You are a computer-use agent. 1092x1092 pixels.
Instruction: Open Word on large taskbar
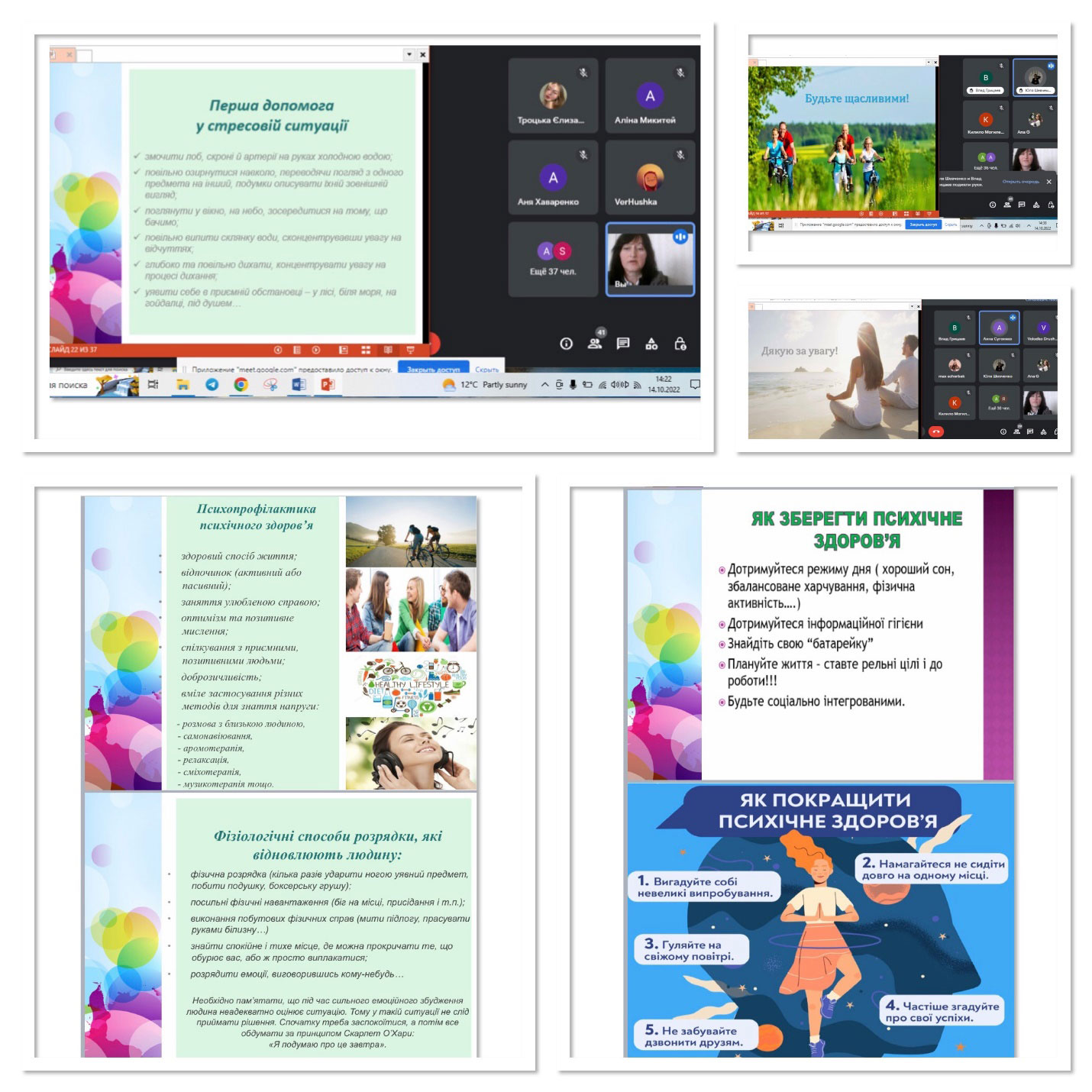299,385
